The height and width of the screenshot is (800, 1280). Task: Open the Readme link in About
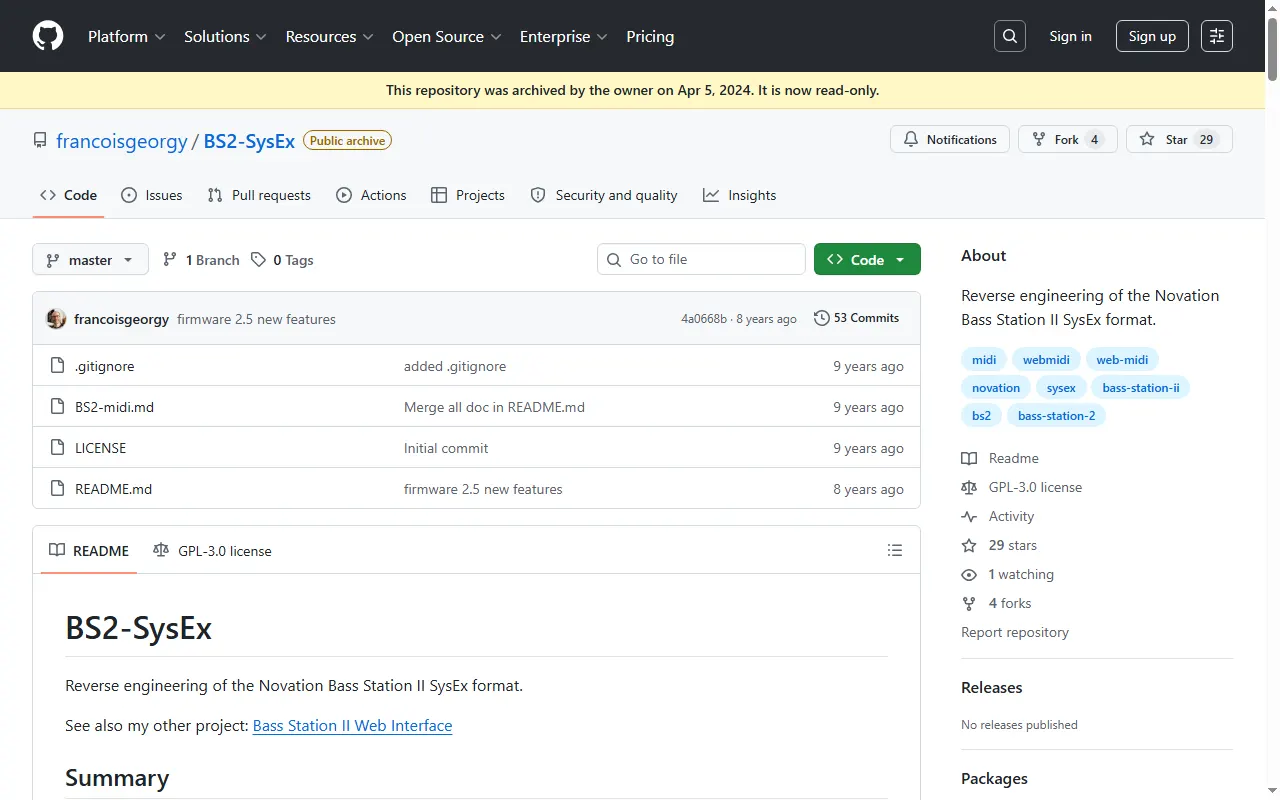pos(1000,458)
